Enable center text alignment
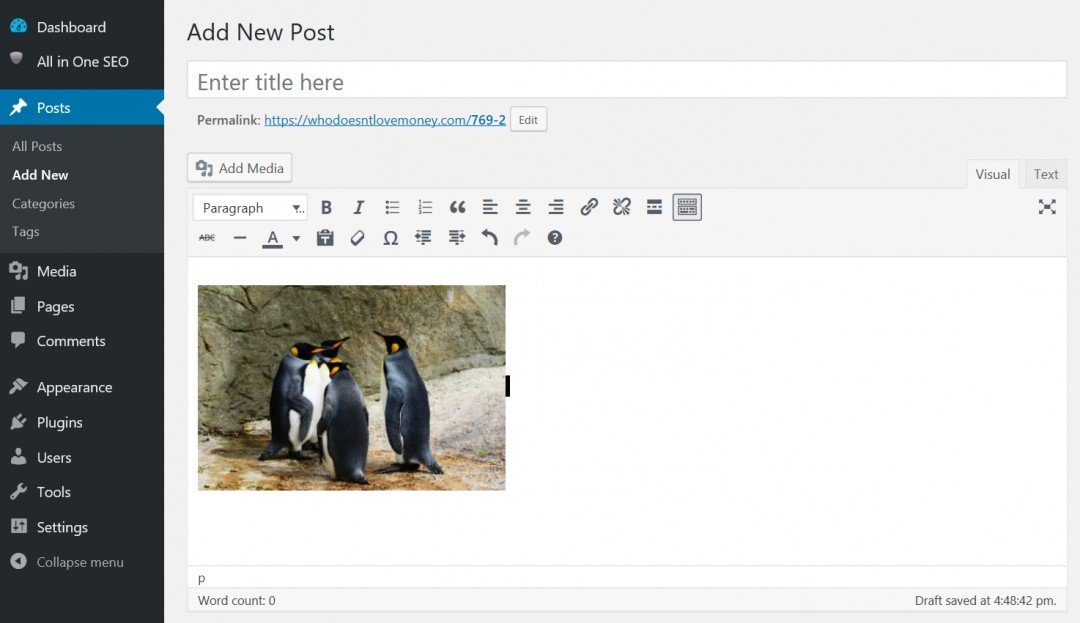The height and width of the screenshot is (623, 1080). point(522,207)
